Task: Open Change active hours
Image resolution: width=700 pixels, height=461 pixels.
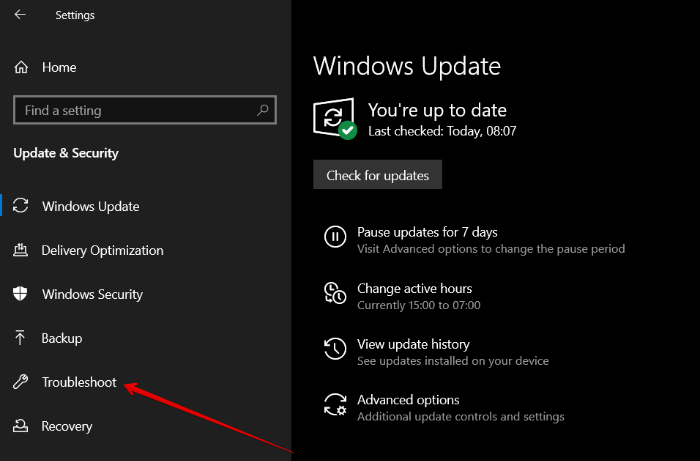Action: [x=414, y=288]
